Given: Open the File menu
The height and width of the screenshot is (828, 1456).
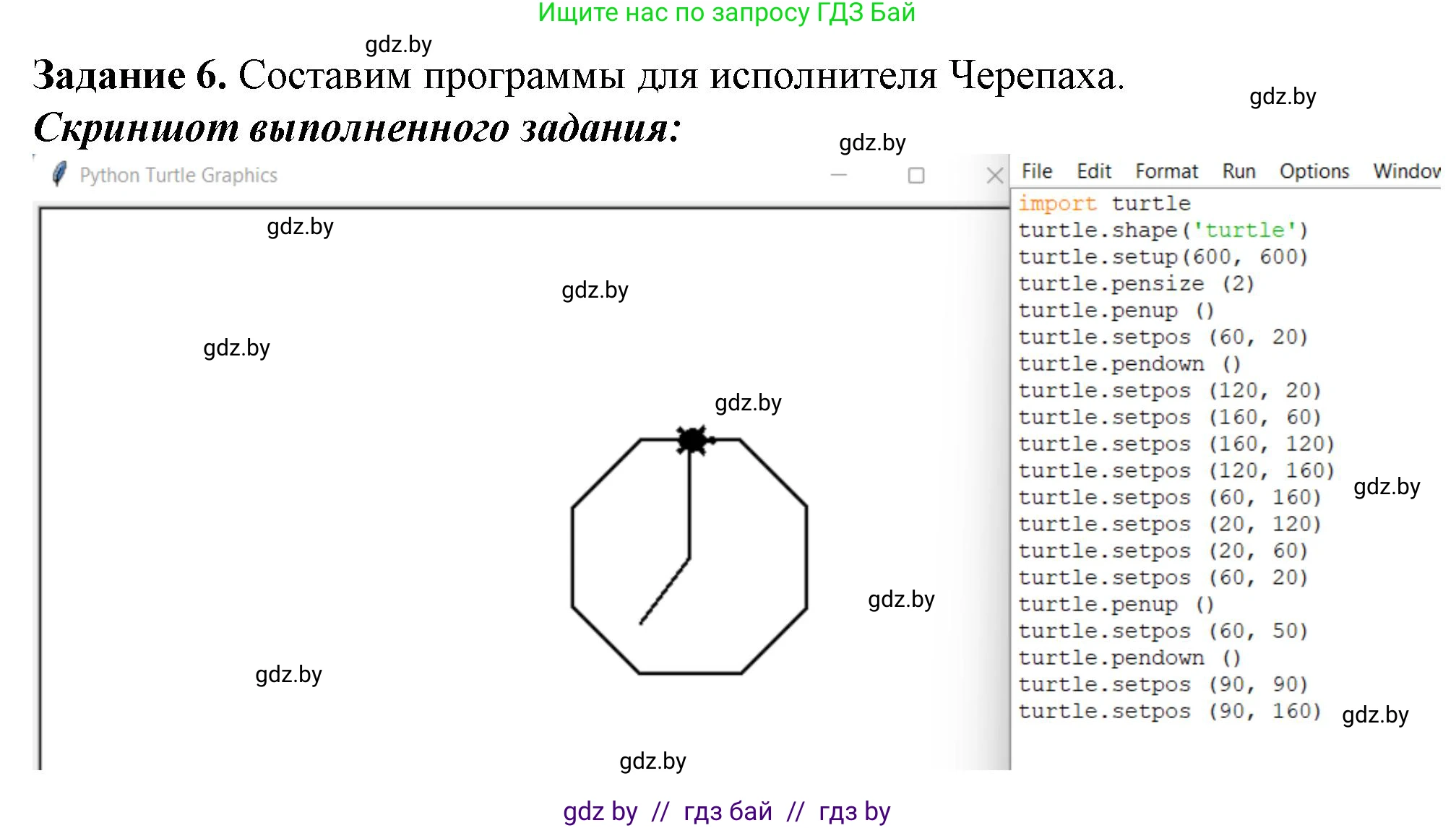Looking at the screenshot, I should click(1035, 171).
